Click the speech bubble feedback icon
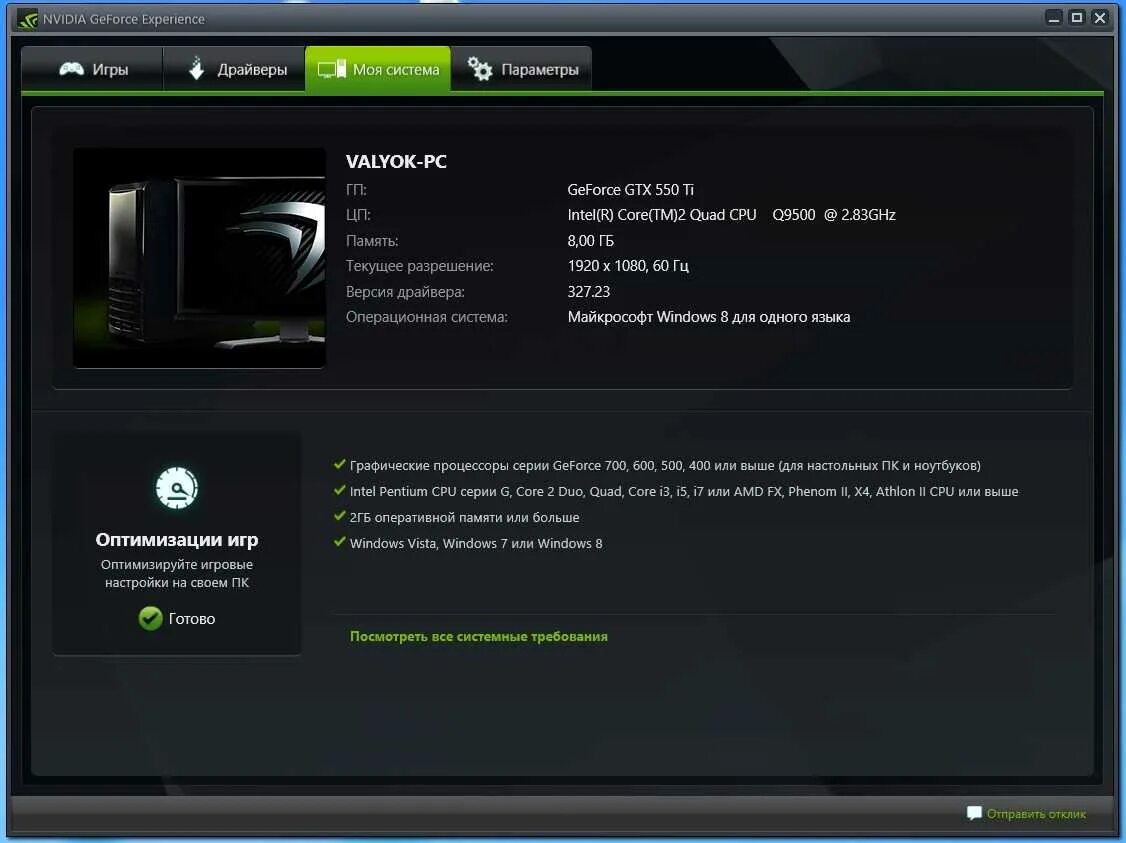This screenshot has width=1126, height=843. 974,813
